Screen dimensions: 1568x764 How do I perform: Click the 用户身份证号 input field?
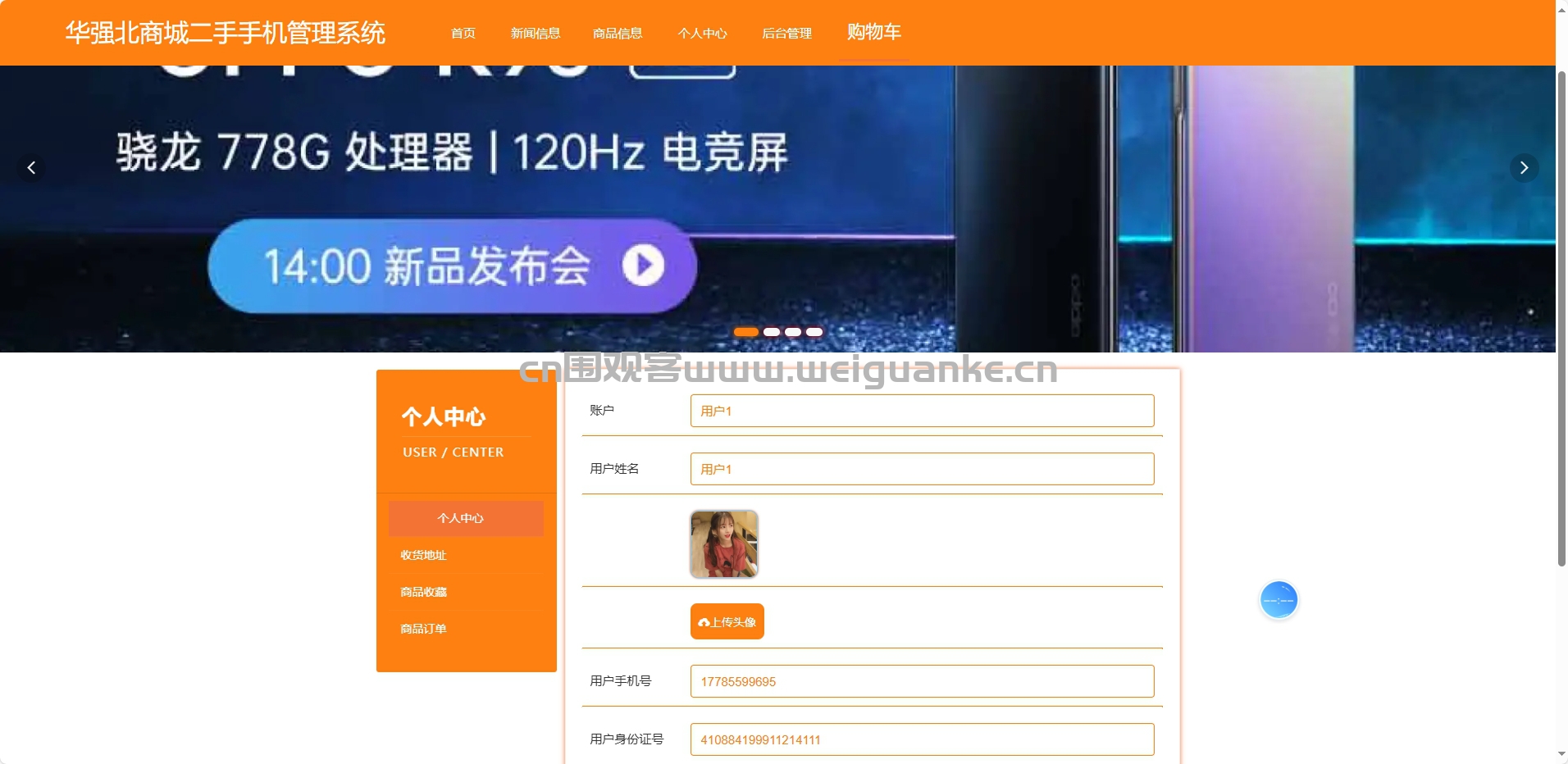[922, 739]
